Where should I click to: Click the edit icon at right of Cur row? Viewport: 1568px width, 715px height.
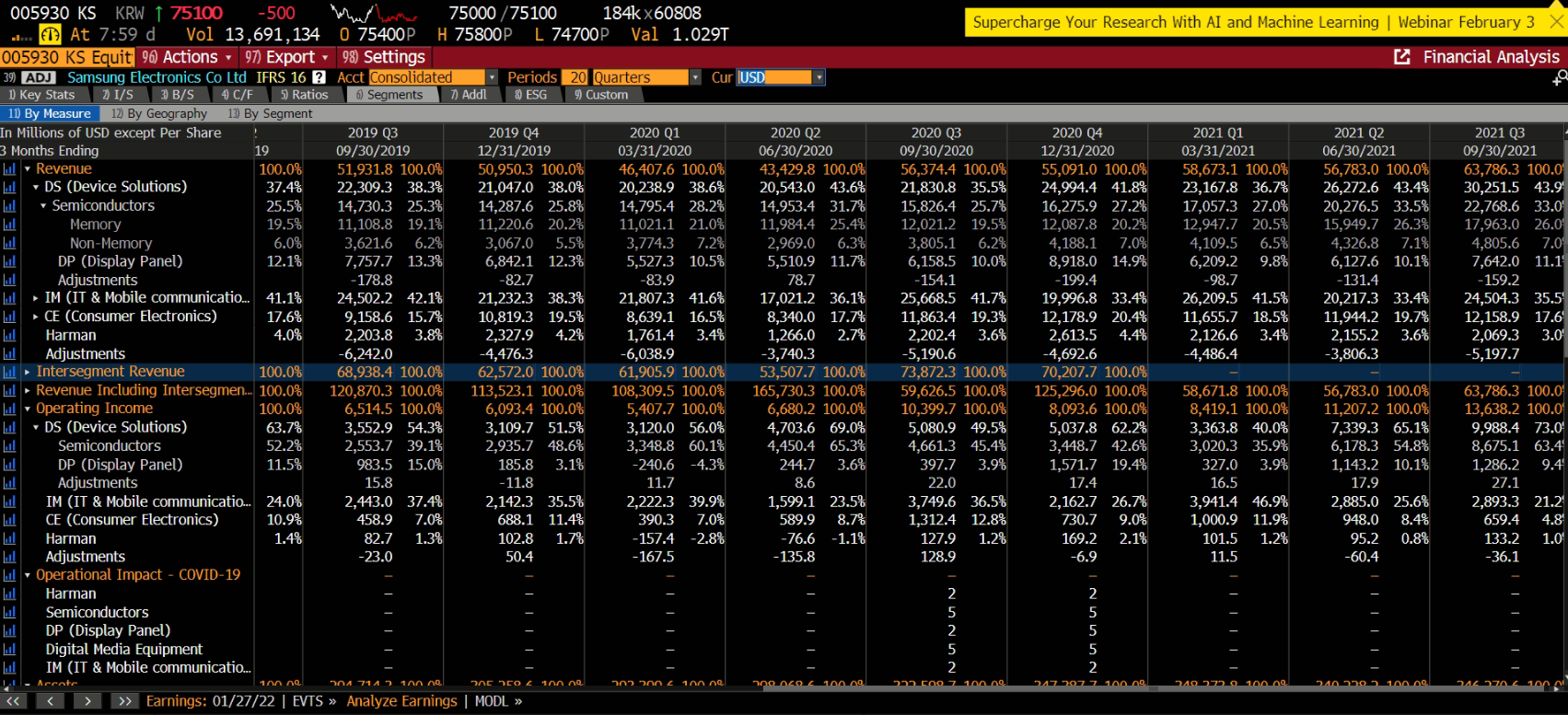click(x=1559, y=79)
